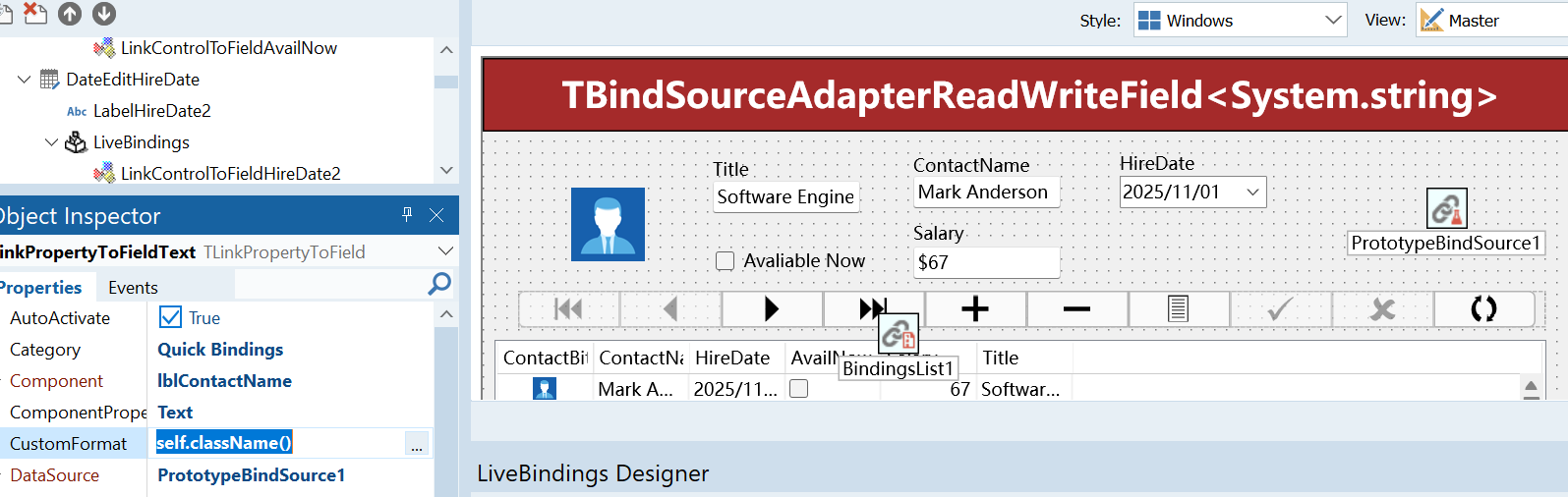
Task: Click navigator First record button
Action: pyautogui.click(x=569, y=309)
